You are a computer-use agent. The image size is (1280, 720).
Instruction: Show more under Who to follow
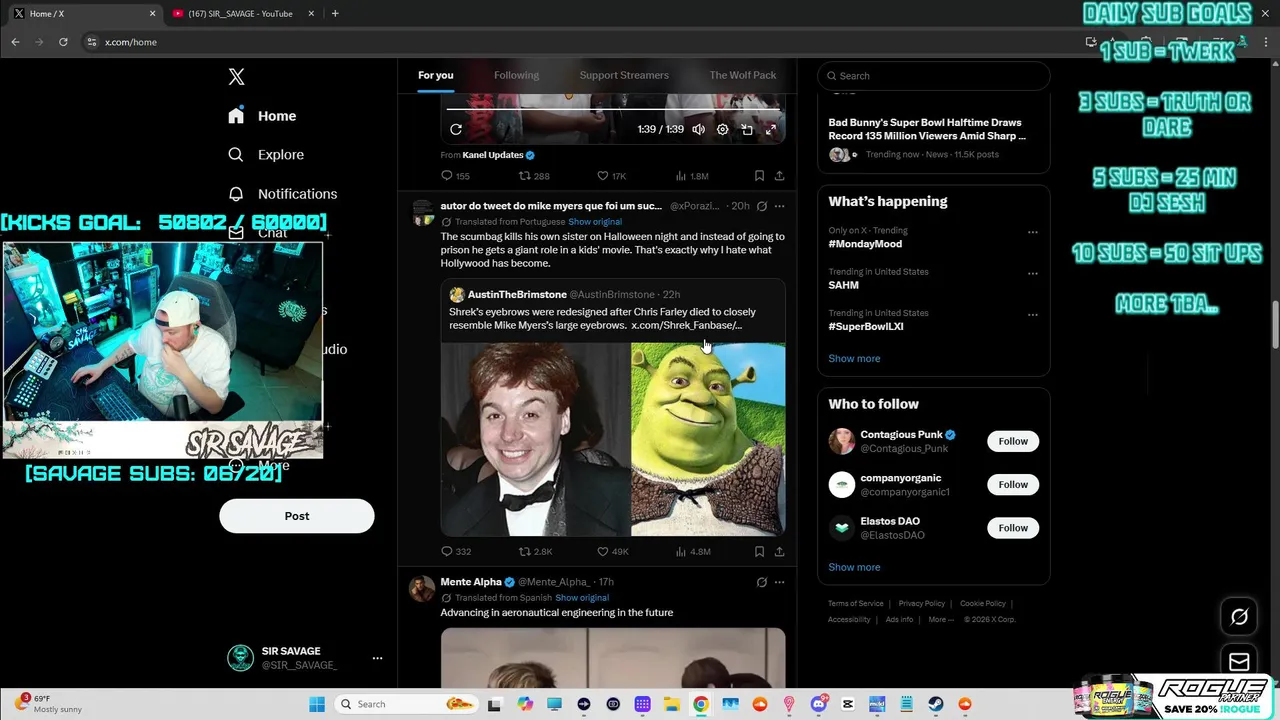pyautogui.click(x=854, y=567)
